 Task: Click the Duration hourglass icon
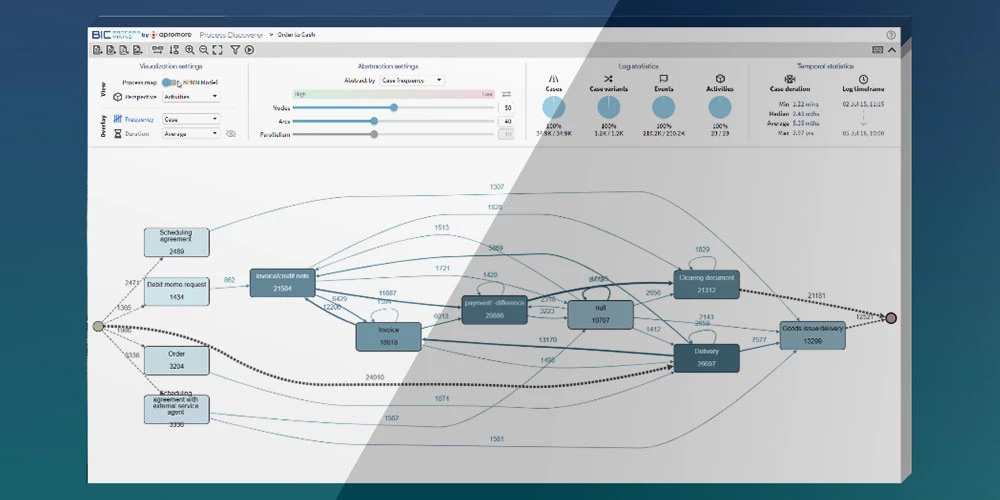point(117,134)
